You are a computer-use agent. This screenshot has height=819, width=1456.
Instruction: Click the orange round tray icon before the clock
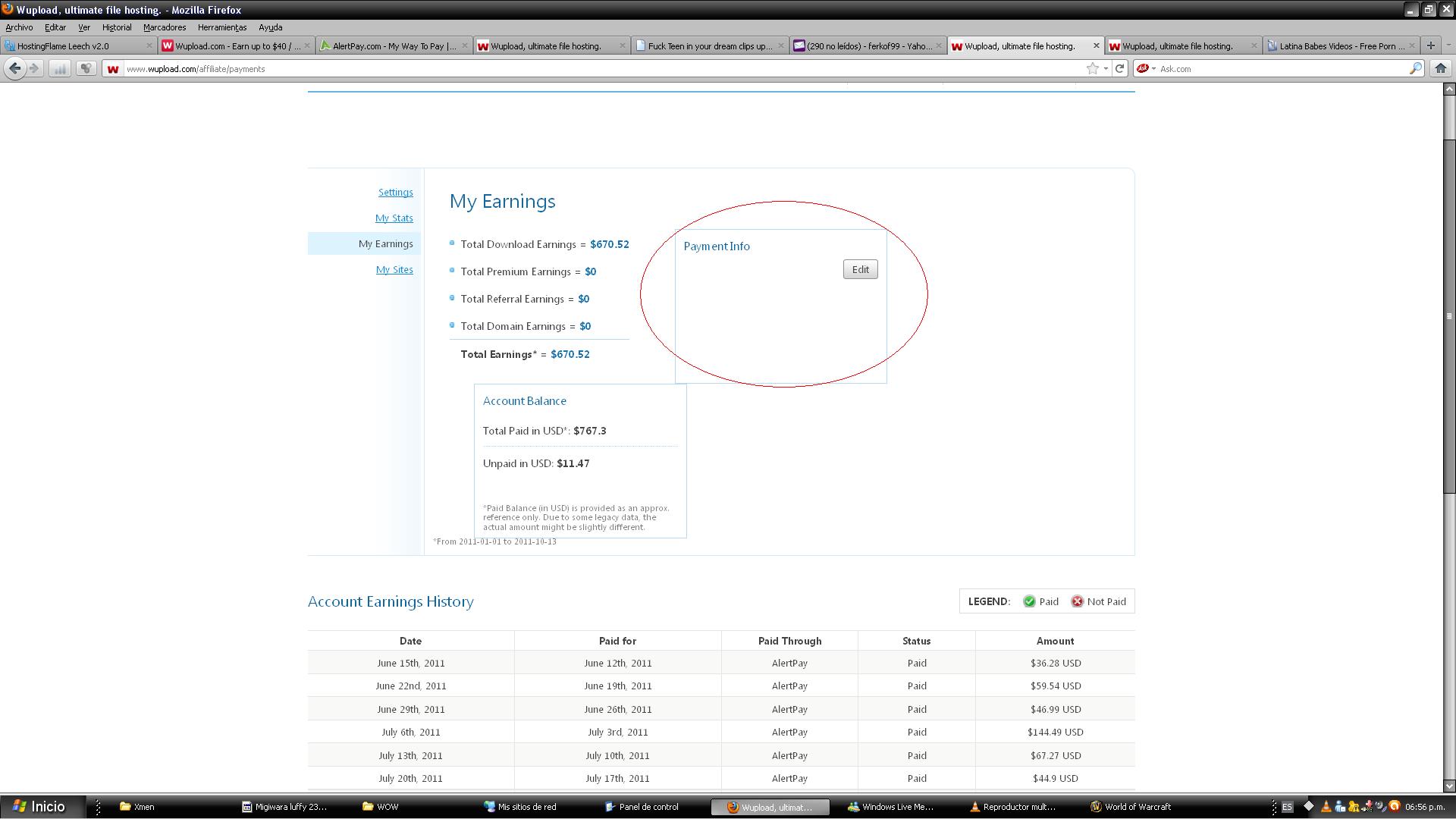click(x=1394, y=807)
